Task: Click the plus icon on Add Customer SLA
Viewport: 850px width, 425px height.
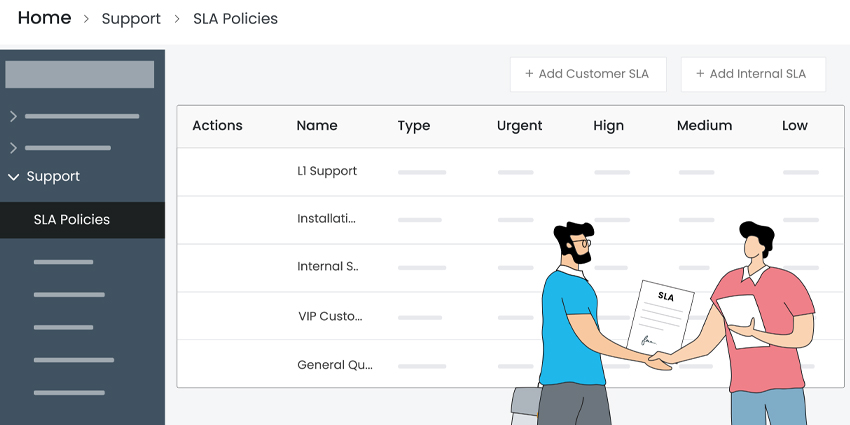Action: click(529, 74)
